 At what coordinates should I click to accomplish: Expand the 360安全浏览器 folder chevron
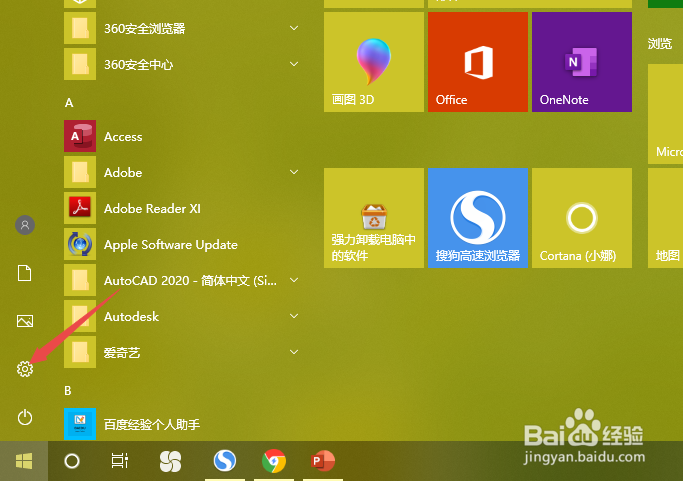(294, 28)
